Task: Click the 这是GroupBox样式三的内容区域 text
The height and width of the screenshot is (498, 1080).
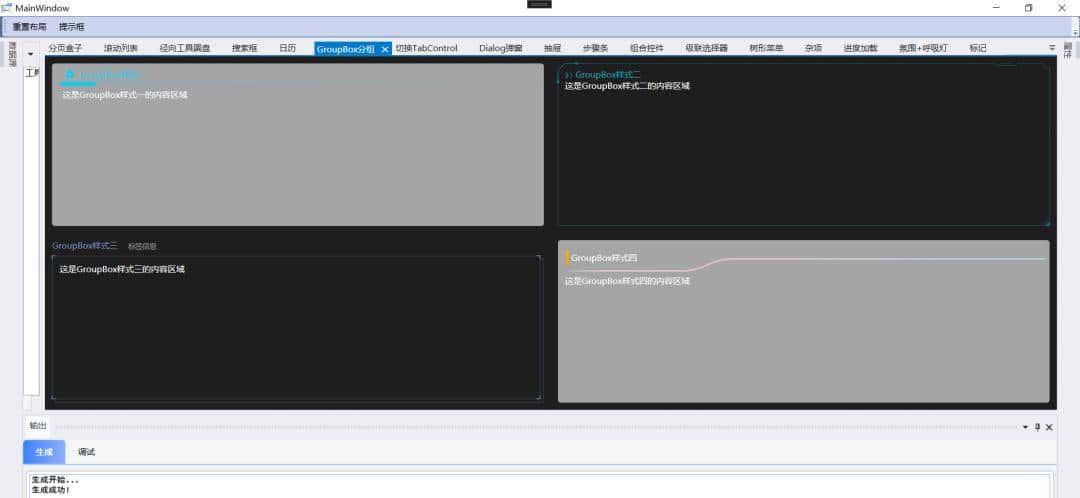Action: tap(122, 269)
